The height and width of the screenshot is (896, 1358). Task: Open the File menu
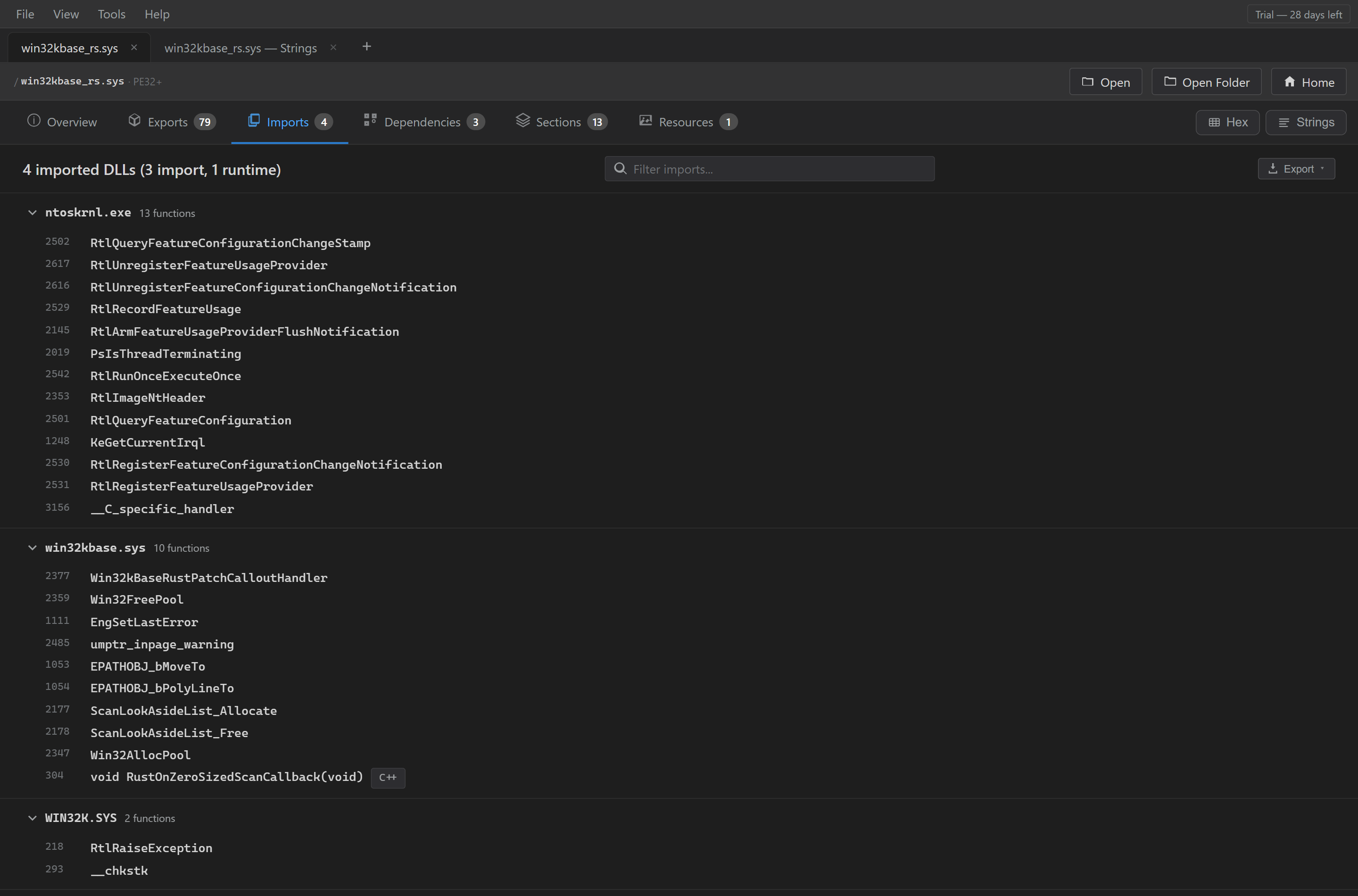25,14
